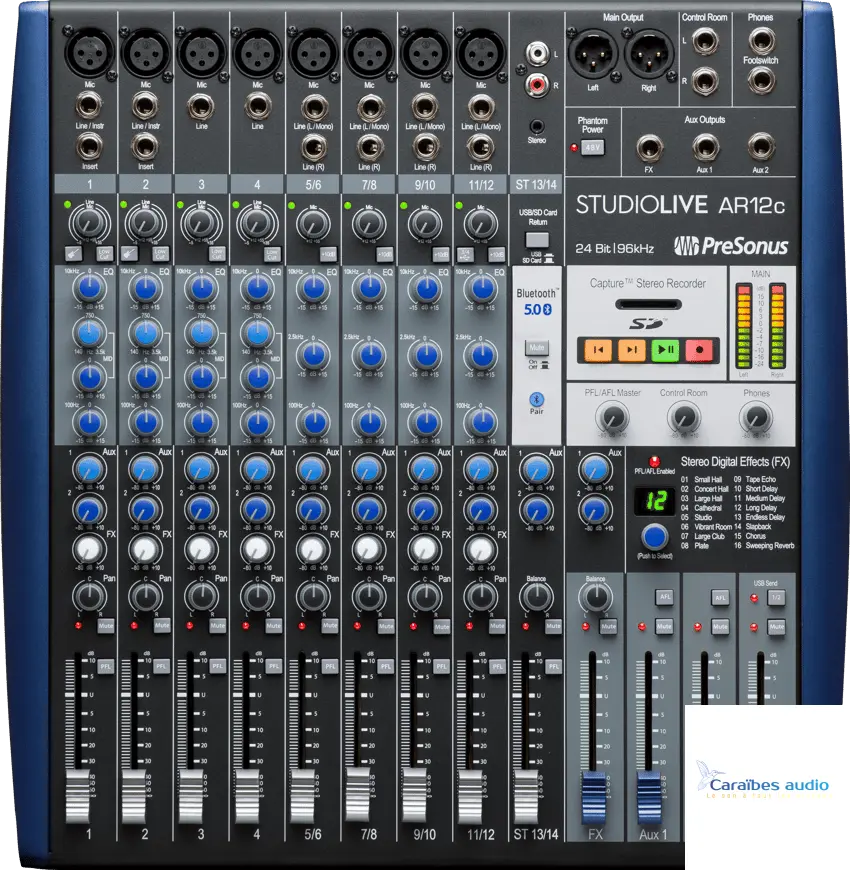
Task: Click the Phones output jack
Action: pos(761,40)
